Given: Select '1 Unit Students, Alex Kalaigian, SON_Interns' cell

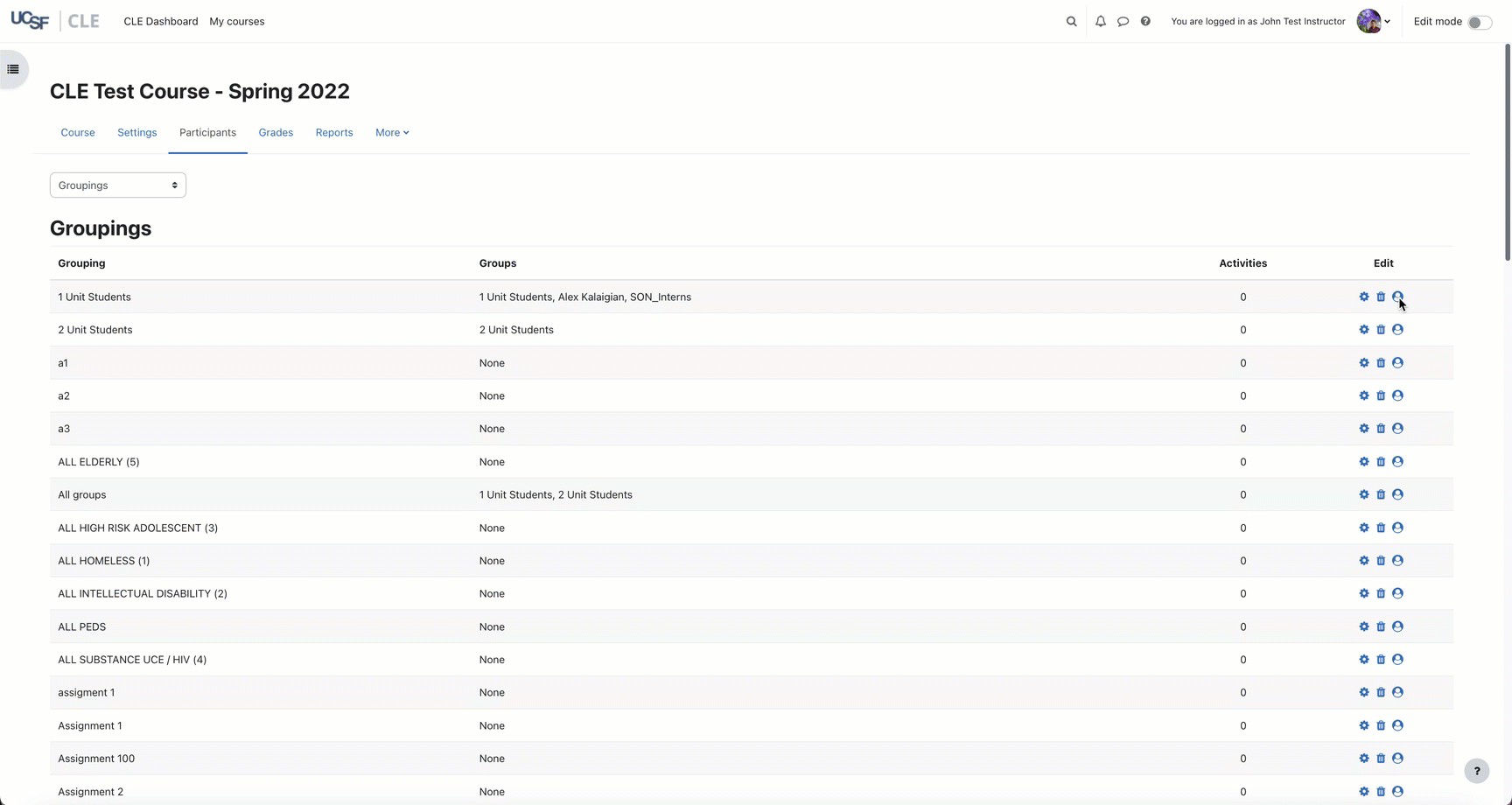Looking at the screenshot, I should pyautogui.click(x=585, y=297).
